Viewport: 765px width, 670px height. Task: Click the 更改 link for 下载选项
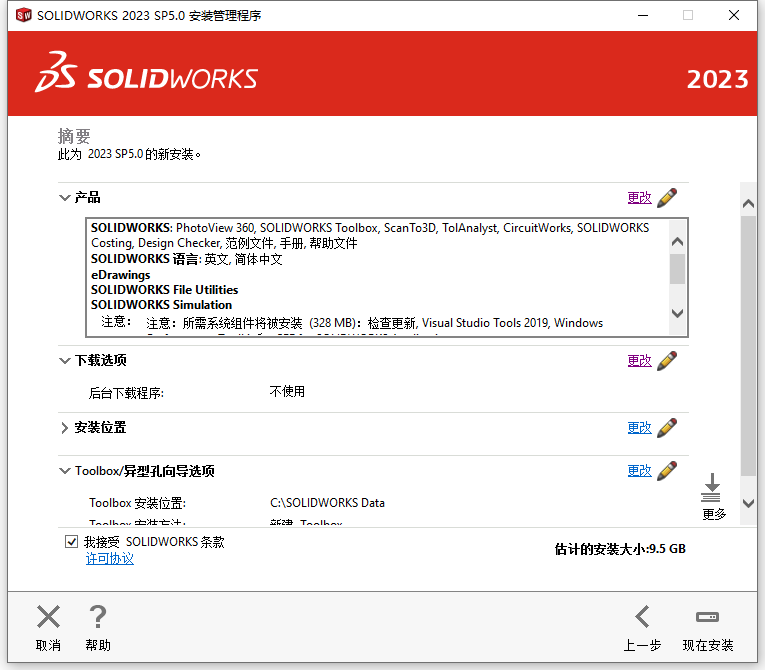[639, 361]
